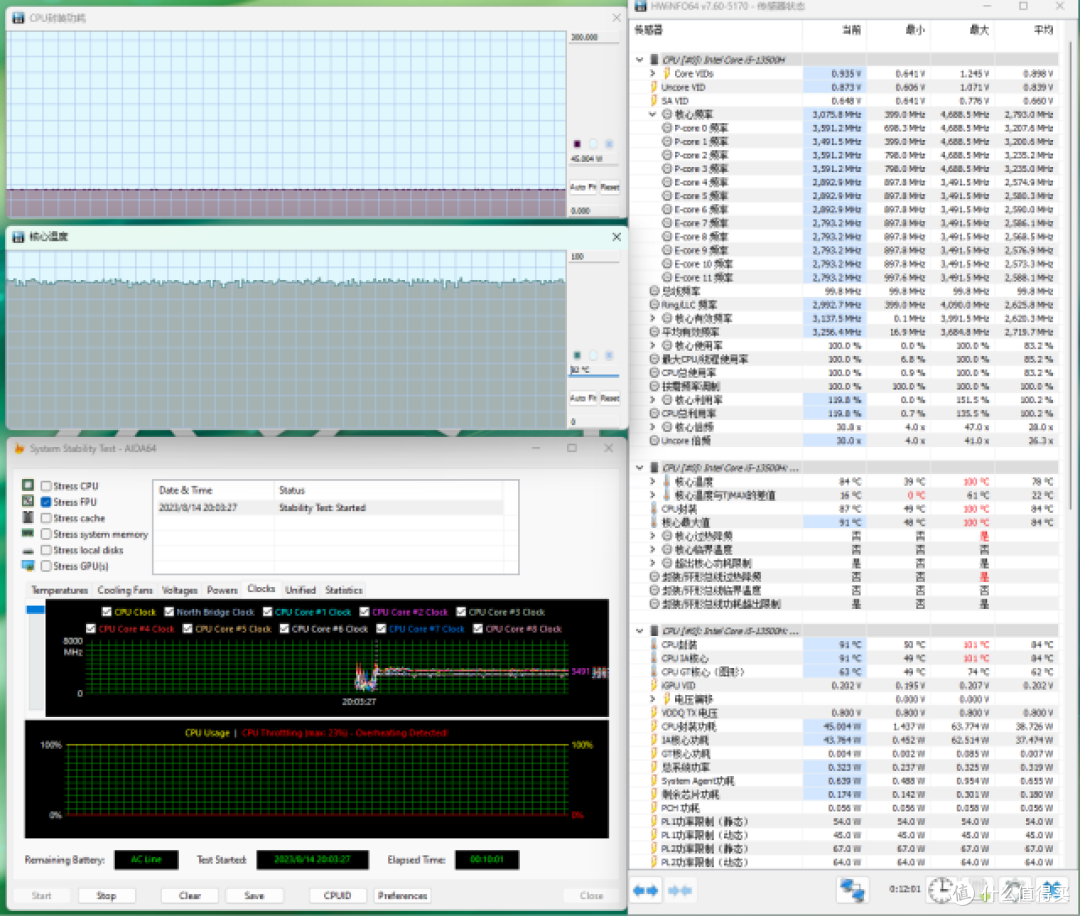Click the vertical slider left of the Clocks graph
This screenshot has height=916, width=1080.
(35, 658)
